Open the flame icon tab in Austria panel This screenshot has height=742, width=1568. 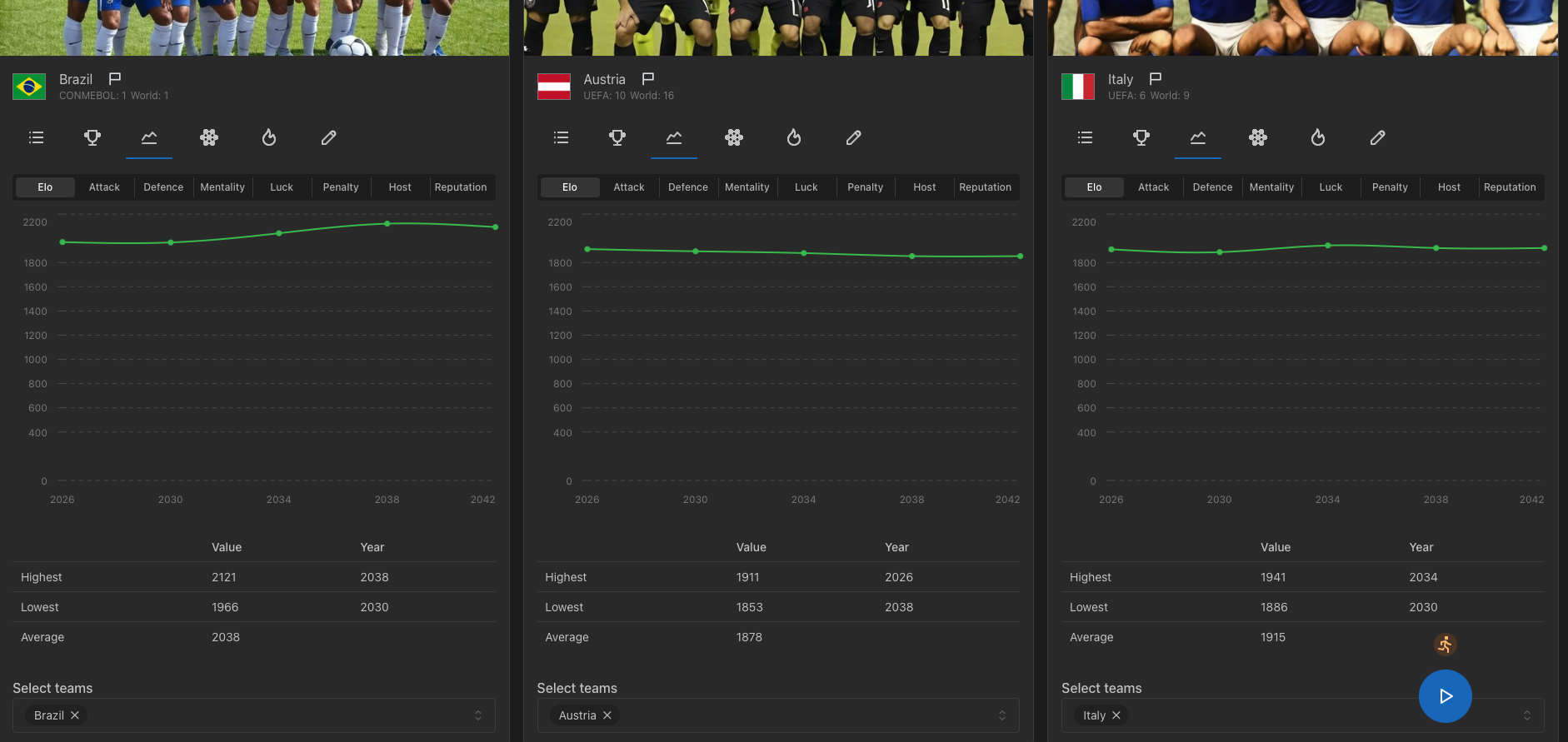coord(794,137)
